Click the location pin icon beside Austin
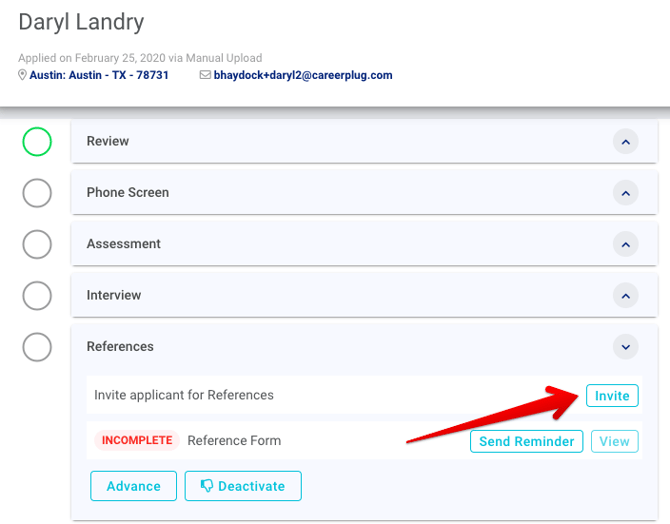This screenshot has height=524, width=670. [23, 75]
